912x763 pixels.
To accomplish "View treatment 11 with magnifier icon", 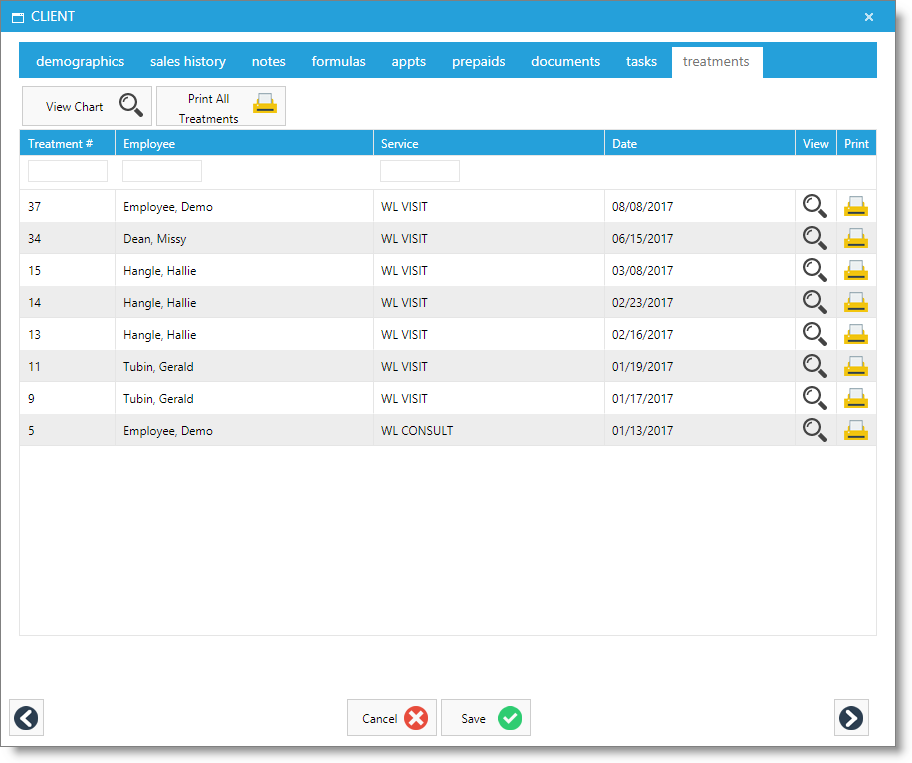I will (815, 366).
